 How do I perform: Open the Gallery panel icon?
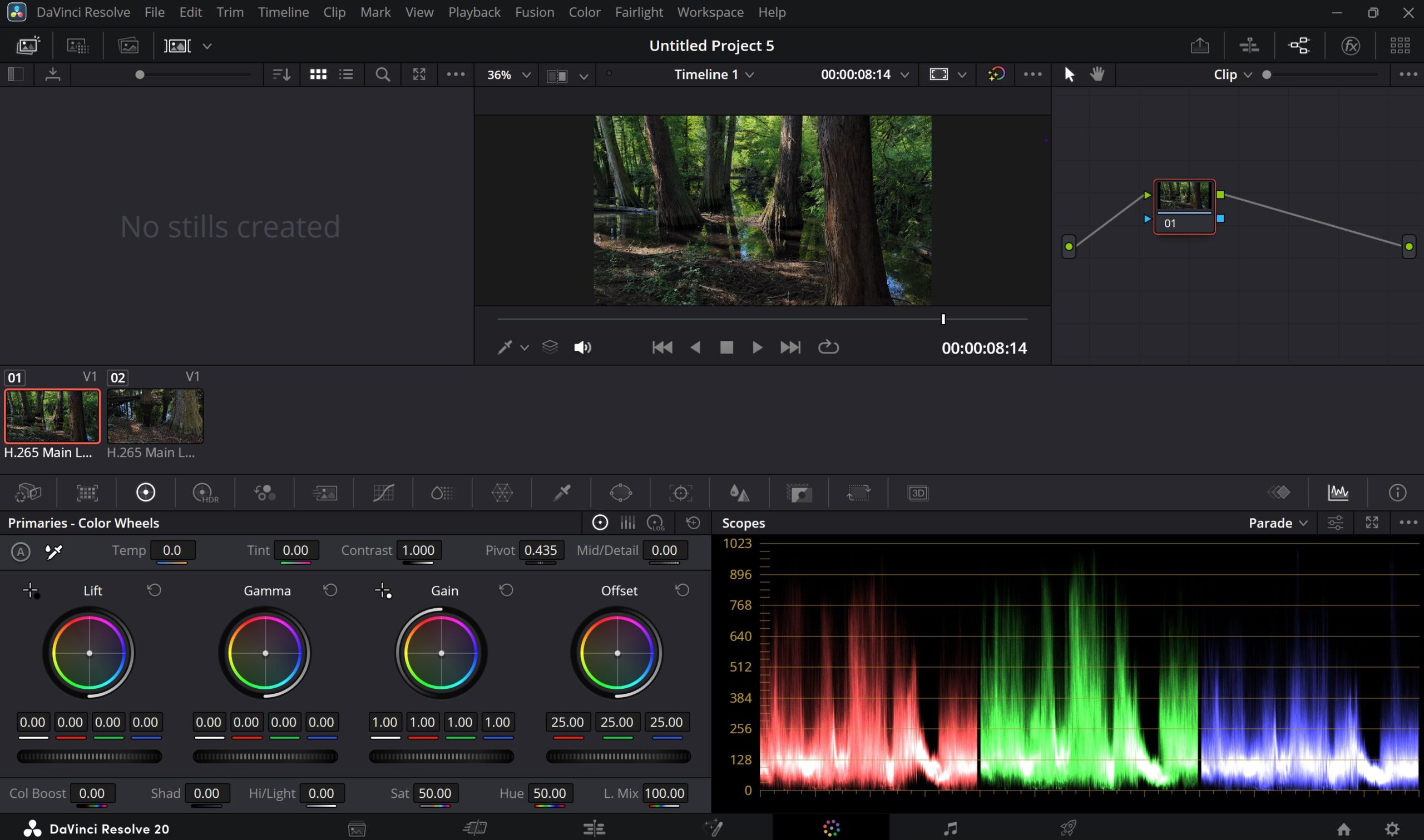27,45
